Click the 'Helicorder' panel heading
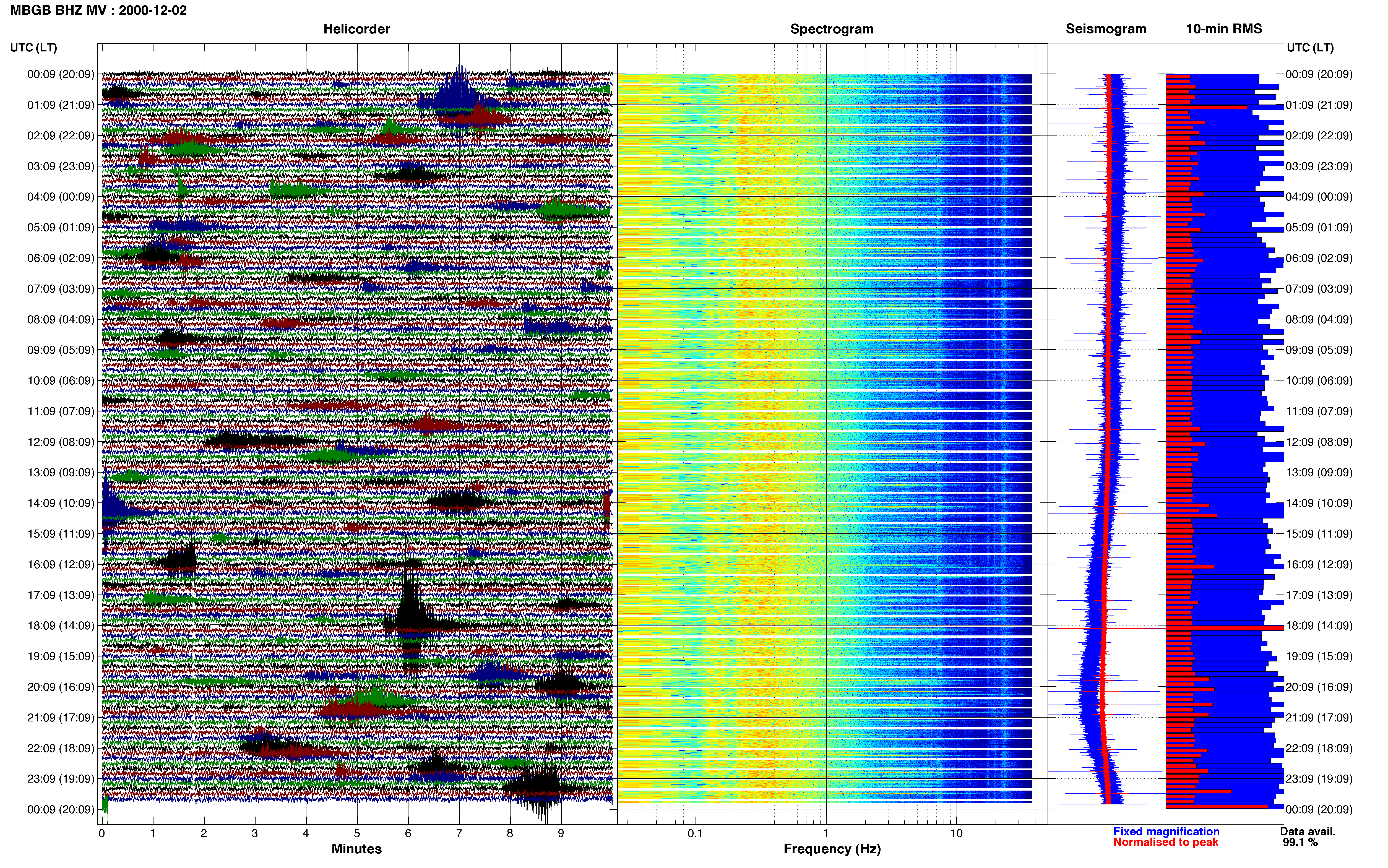 pos(356,29)
